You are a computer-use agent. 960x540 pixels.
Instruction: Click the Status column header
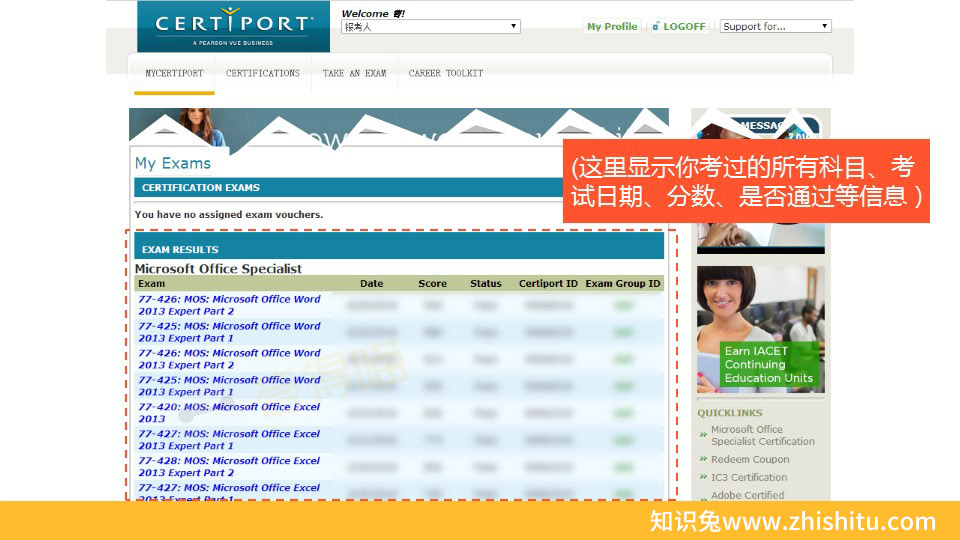(486, 283)
